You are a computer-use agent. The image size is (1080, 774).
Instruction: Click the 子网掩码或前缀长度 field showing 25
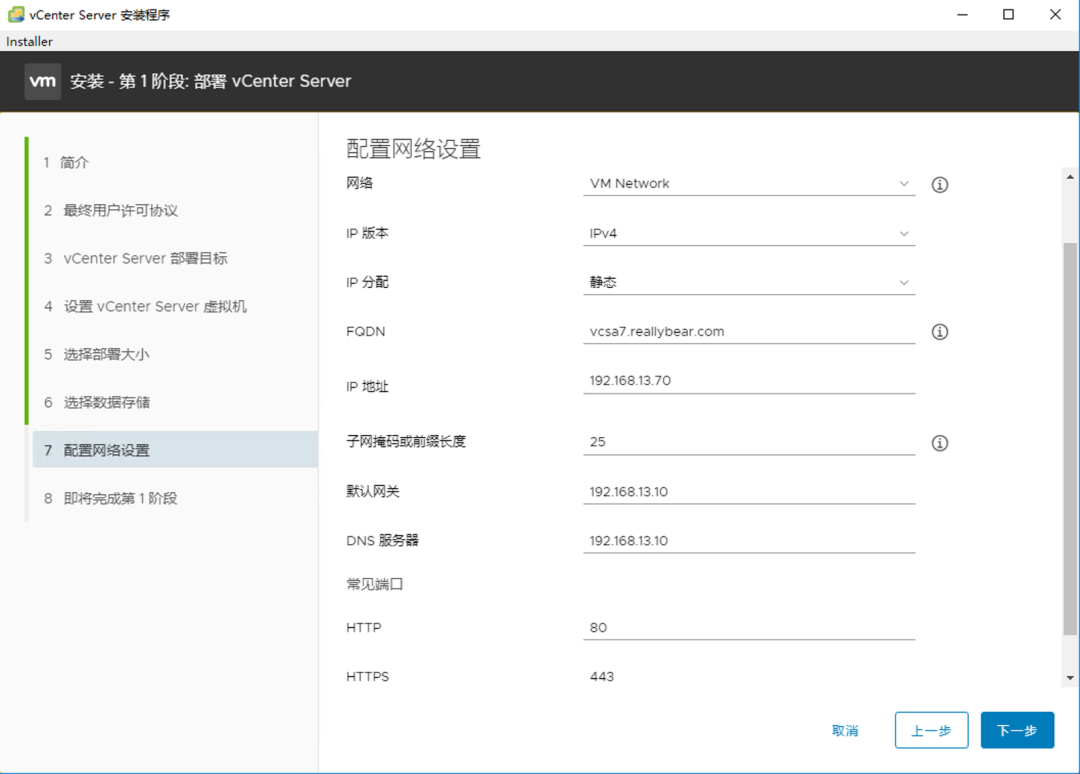[x=749, y=442]
